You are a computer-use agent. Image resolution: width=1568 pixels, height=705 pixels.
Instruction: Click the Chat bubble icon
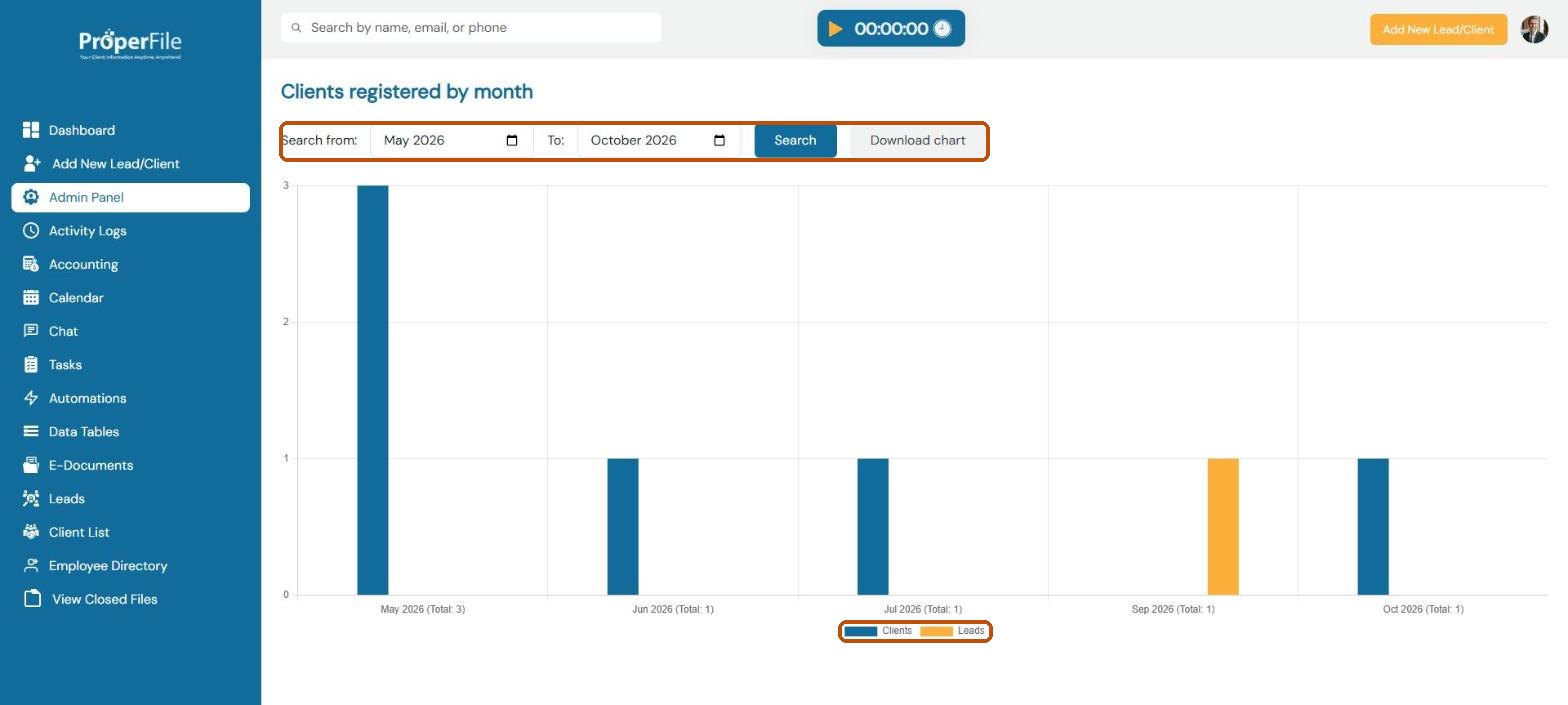(31, 331)
